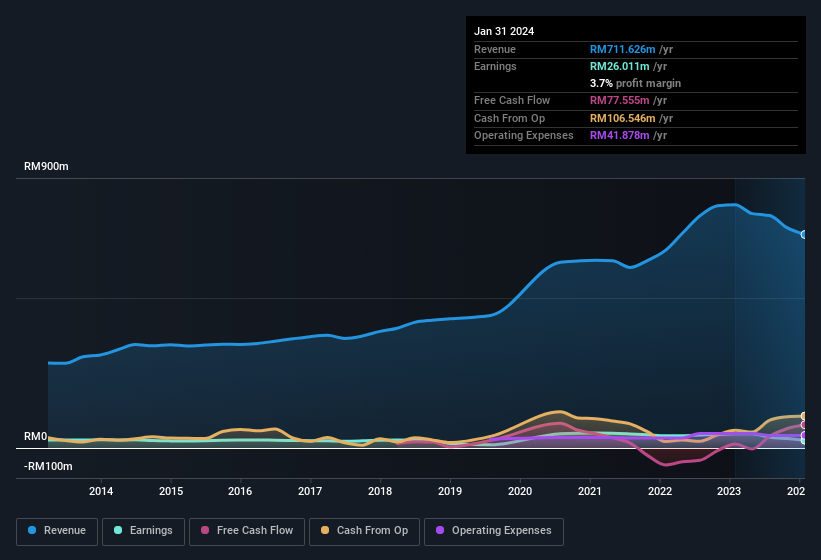Toggle the Earnings series legend
Image resolution: width=821 pixels, height=560 pixels.
click(x=143, y=531)
